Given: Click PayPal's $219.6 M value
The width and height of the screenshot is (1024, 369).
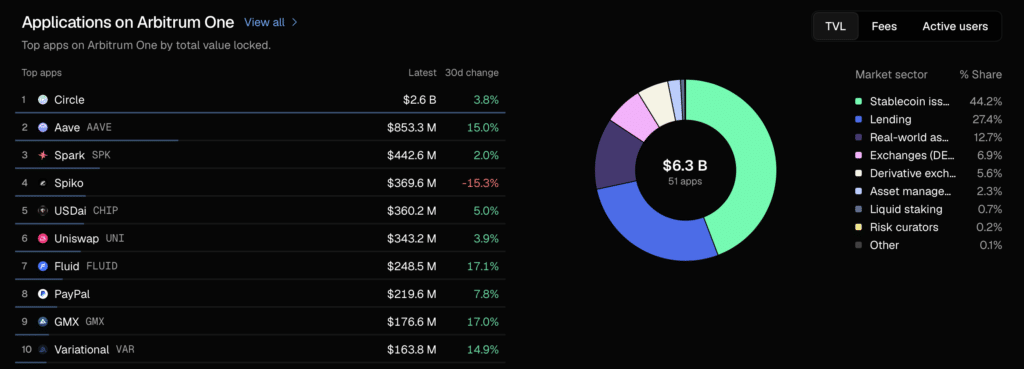Looking at the screenshot, I should pos(411,294).
